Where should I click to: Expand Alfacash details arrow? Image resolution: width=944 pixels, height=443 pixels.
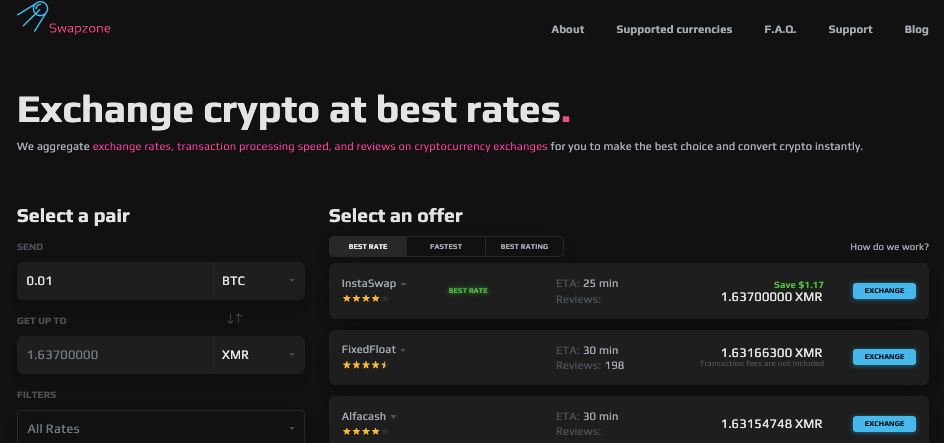point(393,417)
